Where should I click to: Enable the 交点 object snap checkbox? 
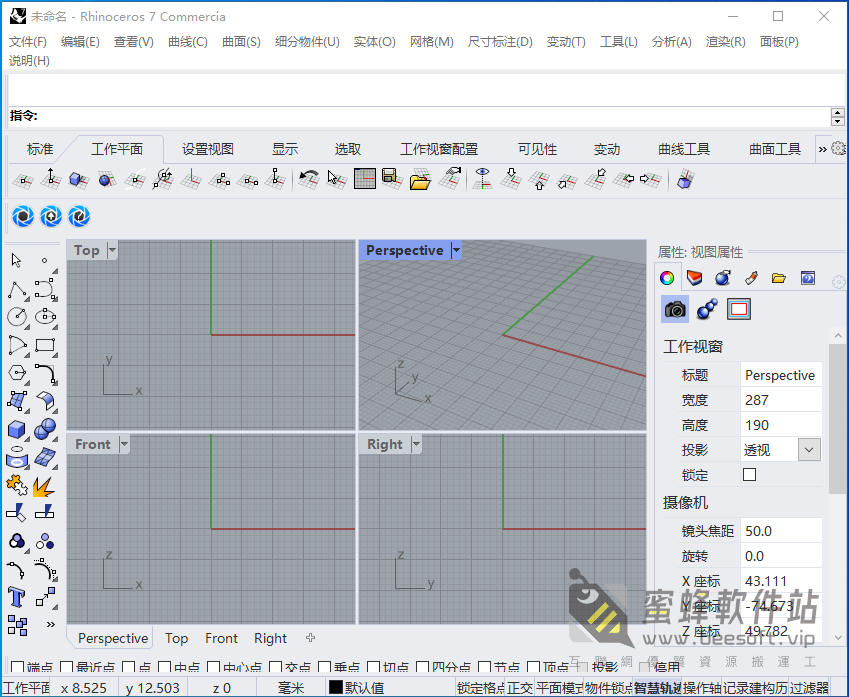(276, 667)
